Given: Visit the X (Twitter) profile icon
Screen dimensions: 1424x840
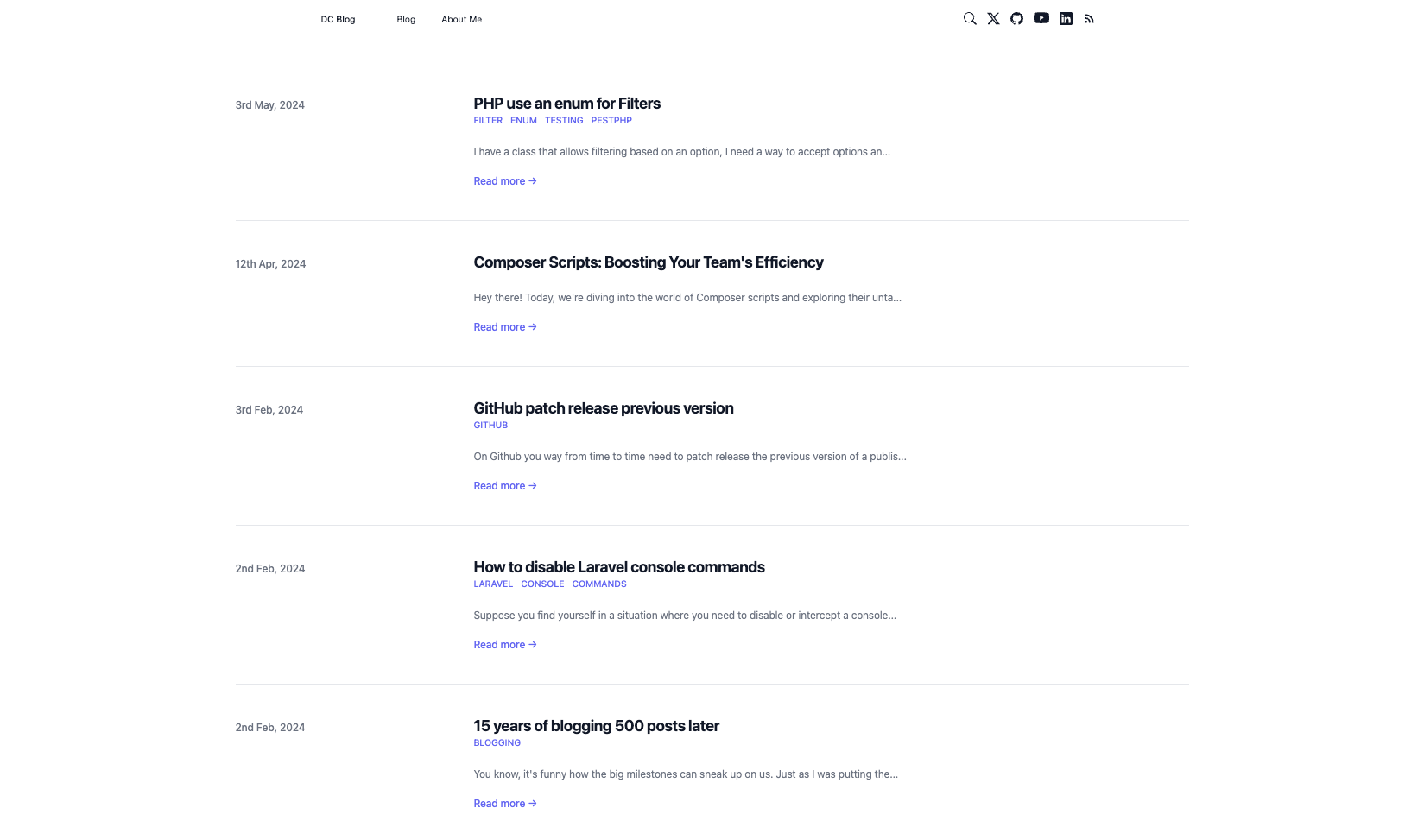Looking at the screenshot, I should (993, 19).
